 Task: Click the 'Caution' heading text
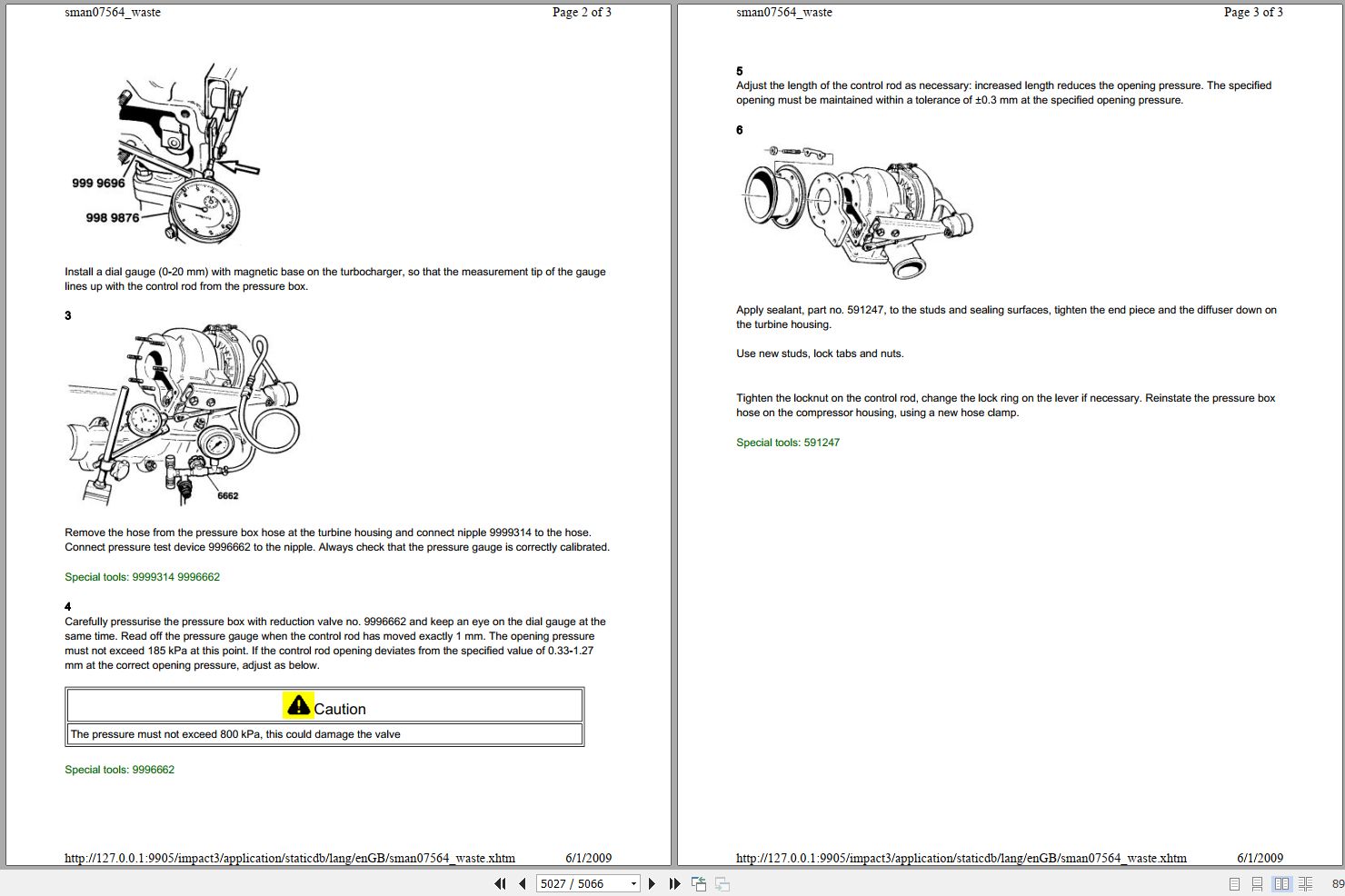point(340,709)
